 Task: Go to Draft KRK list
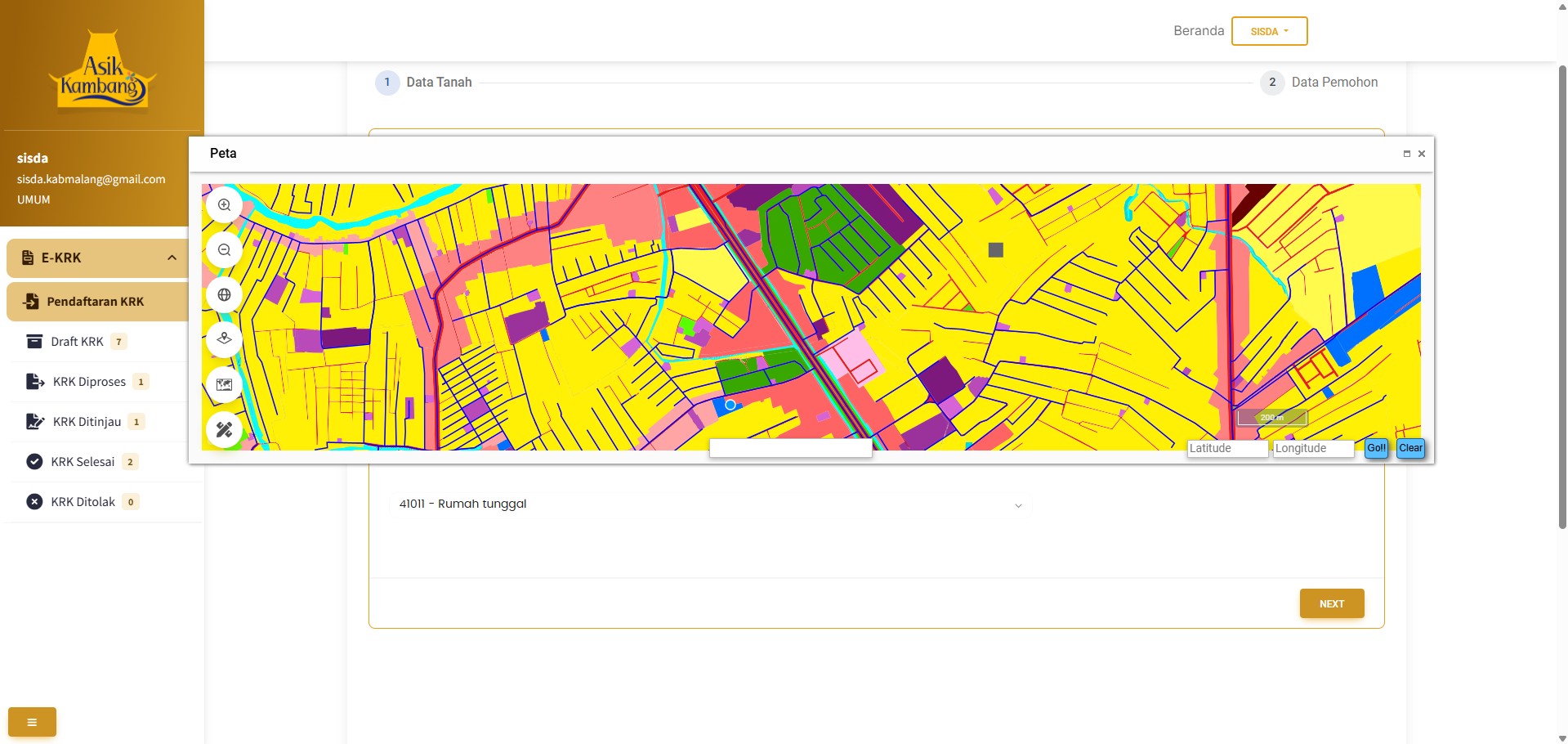[77, 342]
